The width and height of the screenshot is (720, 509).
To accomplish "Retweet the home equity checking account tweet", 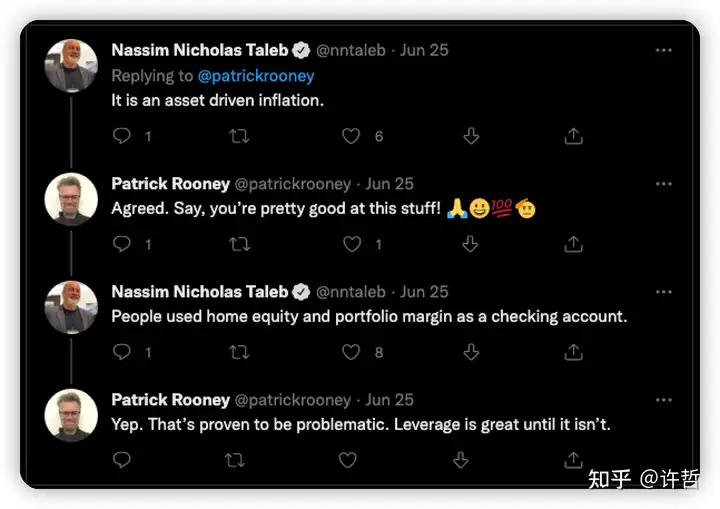I will pyautogui.click(x=240, y=352).
